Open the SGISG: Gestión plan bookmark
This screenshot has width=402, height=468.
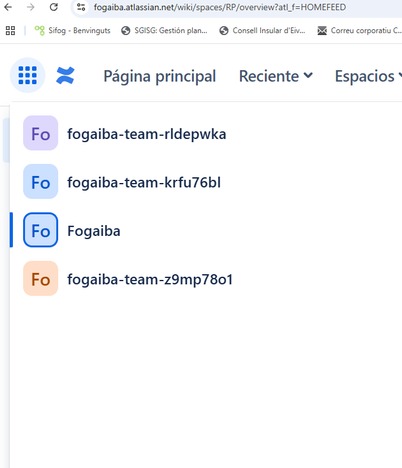pyautogui.click(x=164, y=31)
